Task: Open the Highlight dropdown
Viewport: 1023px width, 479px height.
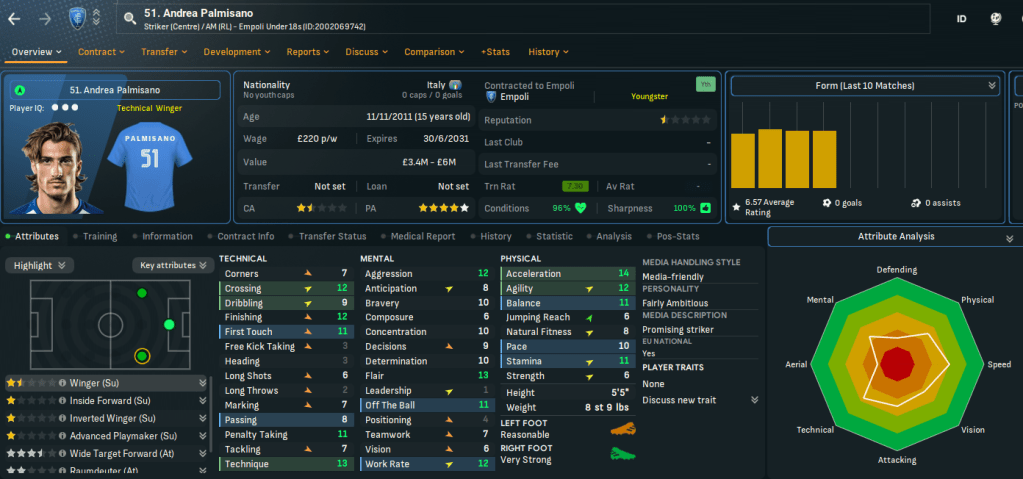Action: (x=41, y=265)
